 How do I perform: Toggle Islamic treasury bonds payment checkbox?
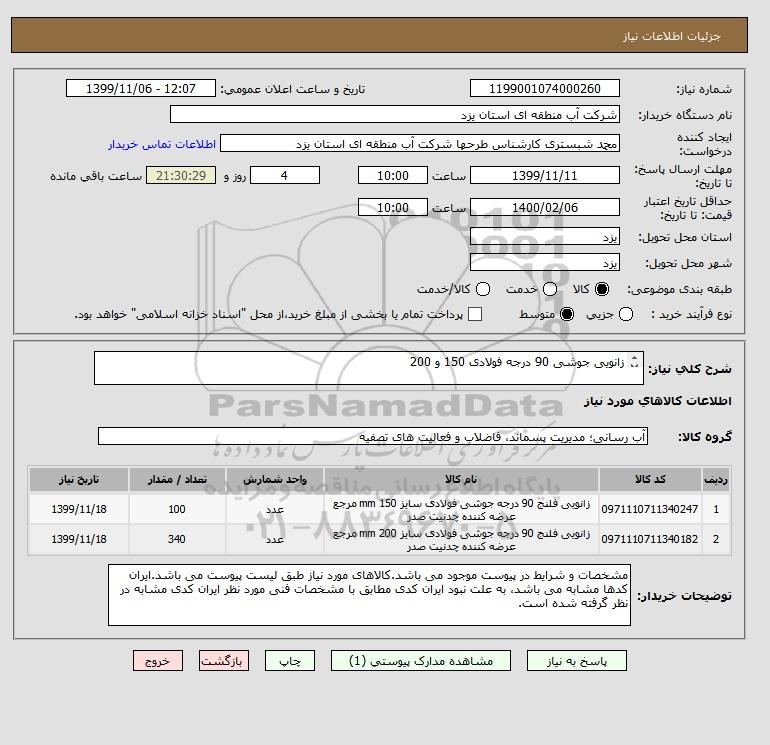pyautogui.click(x=475, y=314)
